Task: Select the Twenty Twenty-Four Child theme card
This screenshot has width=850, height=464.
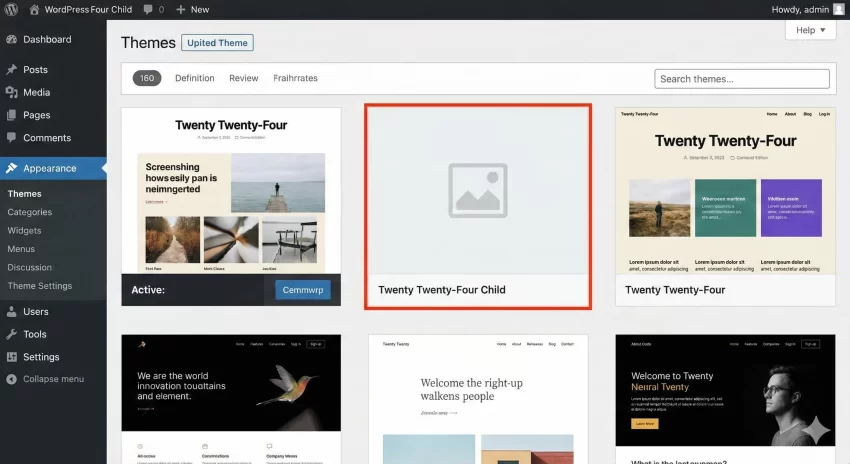Action: pos(478,207)
